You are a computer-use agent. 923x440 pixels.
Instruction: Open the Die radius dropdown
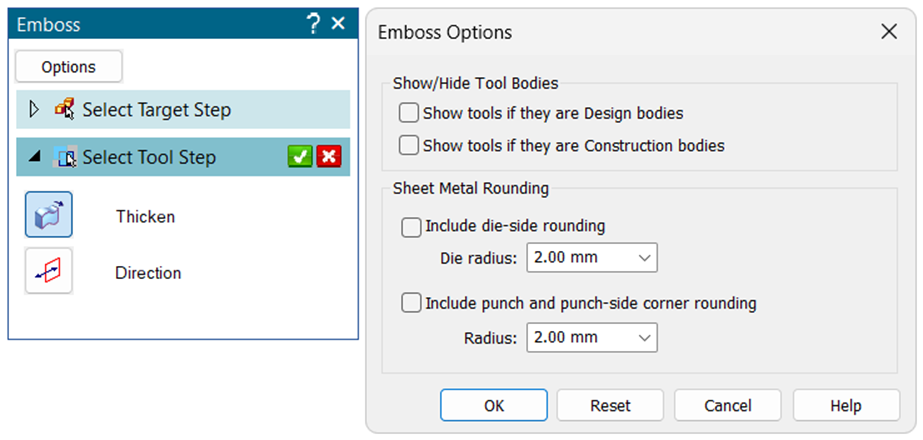(592, 257)
